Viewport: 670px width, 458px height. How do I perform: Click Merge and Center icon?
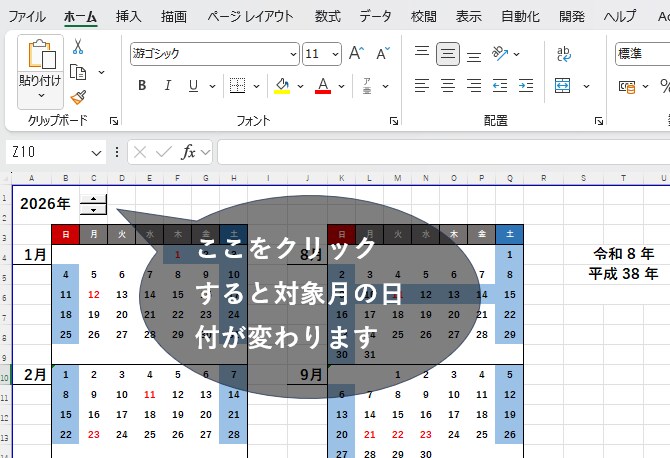click(x=562, y=86)
